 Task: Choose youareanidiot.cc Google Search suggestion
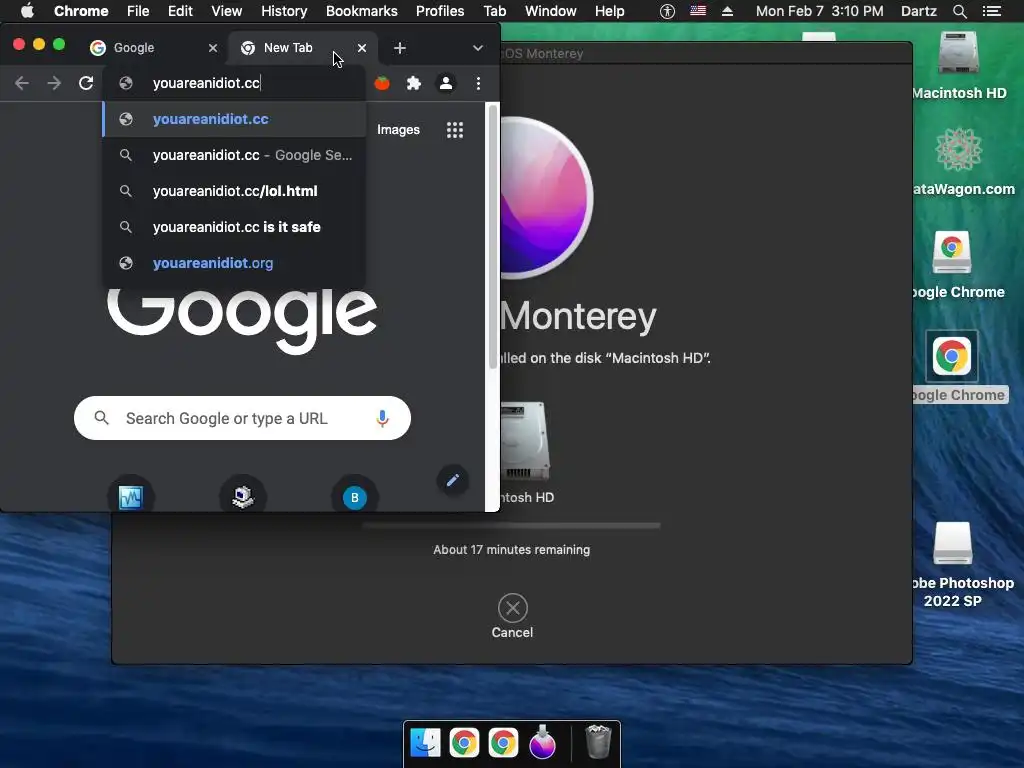[x=234, y=155]
